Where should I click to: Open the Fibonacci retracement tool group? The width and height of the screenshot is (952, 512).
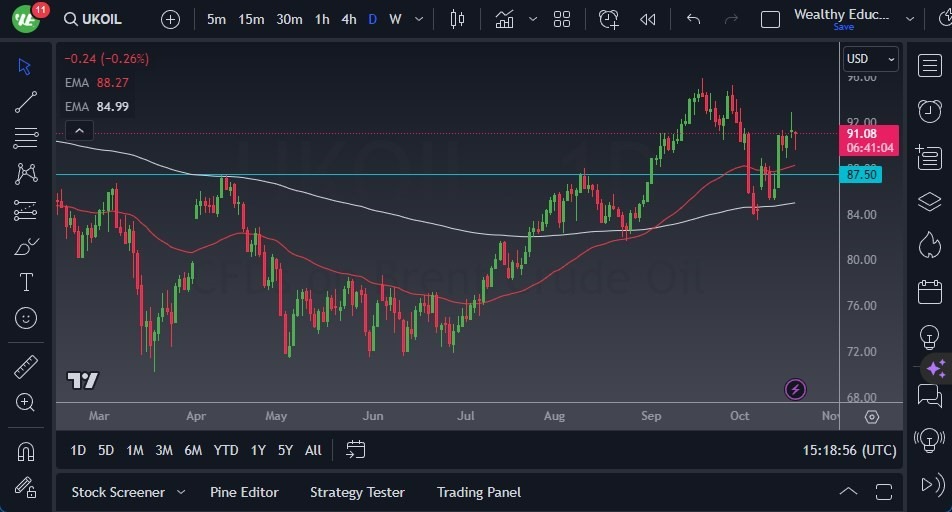26,138
